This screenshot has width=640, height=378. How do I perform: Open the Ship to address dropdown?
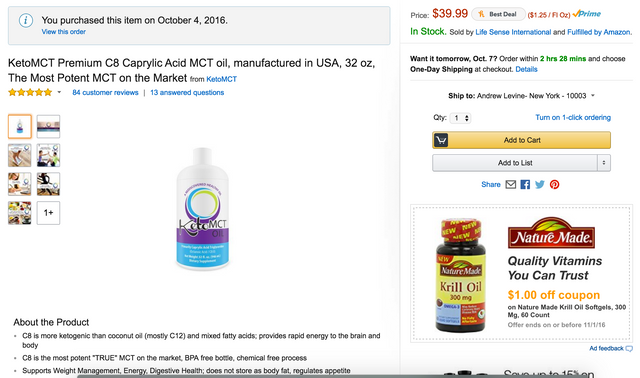pos(521,96)
